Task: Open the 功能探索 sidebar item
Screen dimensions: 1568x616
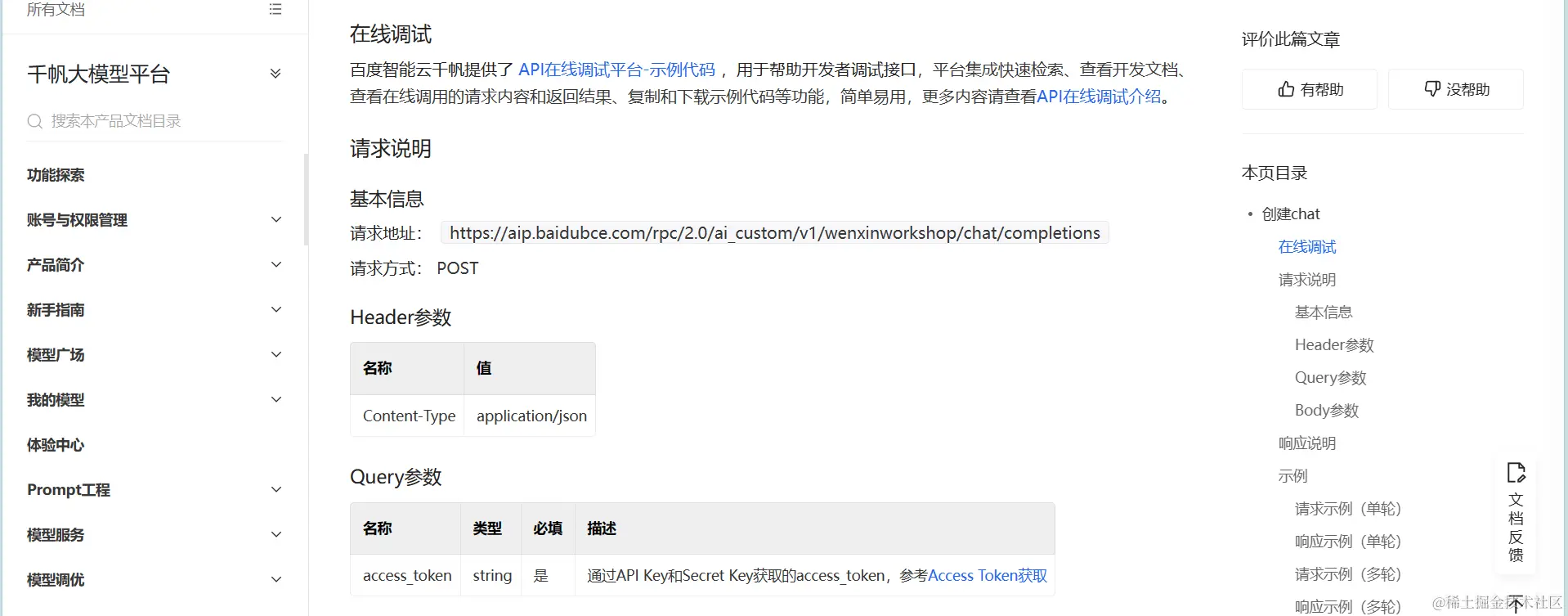Action: coord(56,175)
